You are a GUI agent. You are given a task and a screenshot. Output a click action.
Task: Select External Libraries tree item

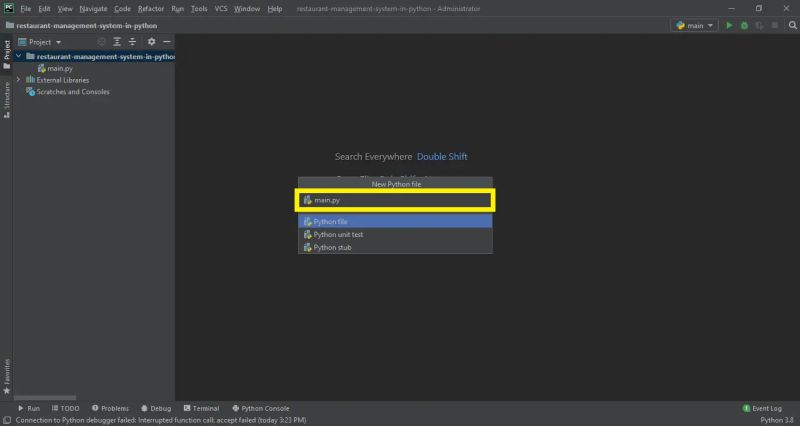coord(58,80)
